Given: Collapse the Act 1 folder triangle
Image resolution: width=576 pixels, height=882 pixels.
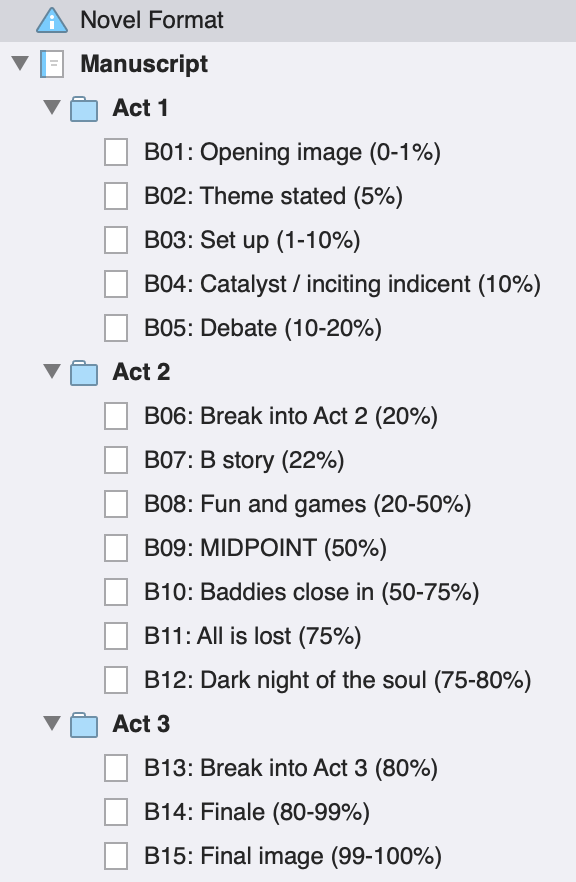Looking at the screenshot, I should 52,107.
